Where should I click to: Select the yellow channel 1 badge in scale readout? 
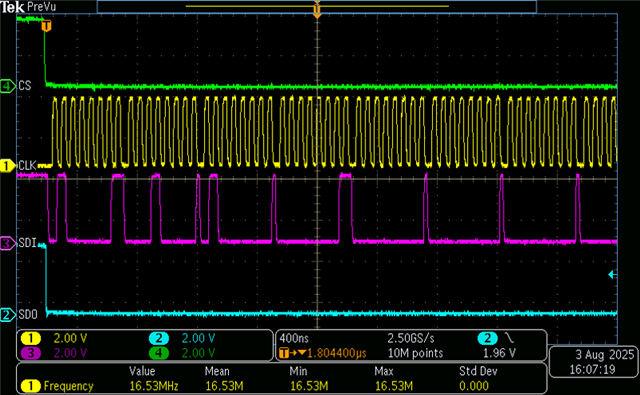coord(31,338)
